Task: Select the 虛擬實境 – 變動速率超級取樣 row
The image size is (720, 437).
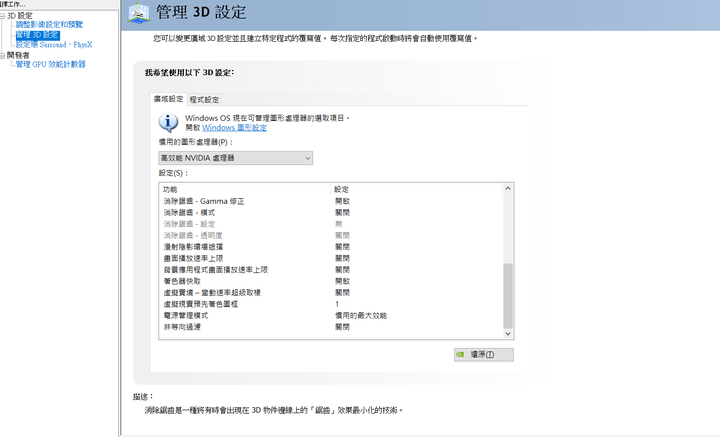Action: pos(331,293)
